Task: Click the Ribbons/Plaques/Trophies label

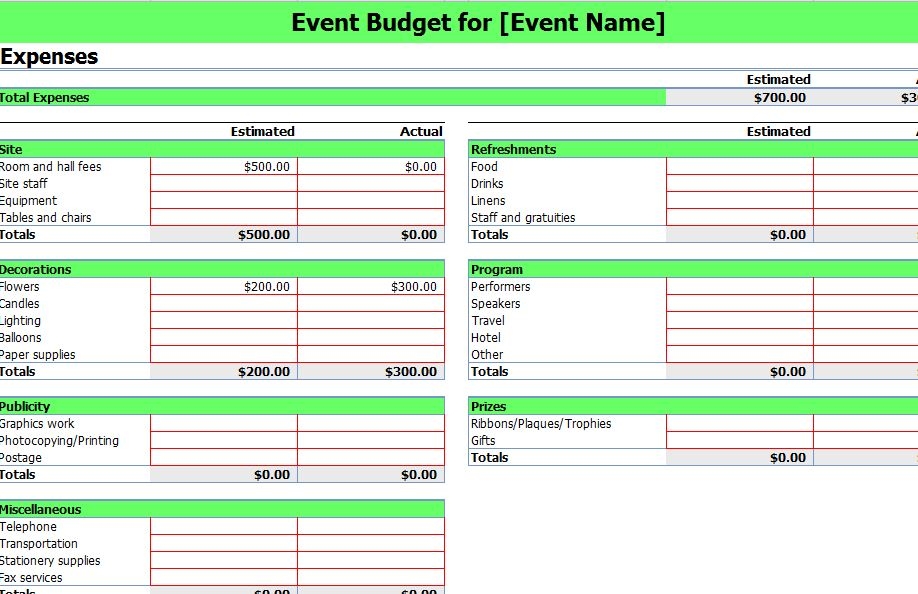Action: click(541, 424)
